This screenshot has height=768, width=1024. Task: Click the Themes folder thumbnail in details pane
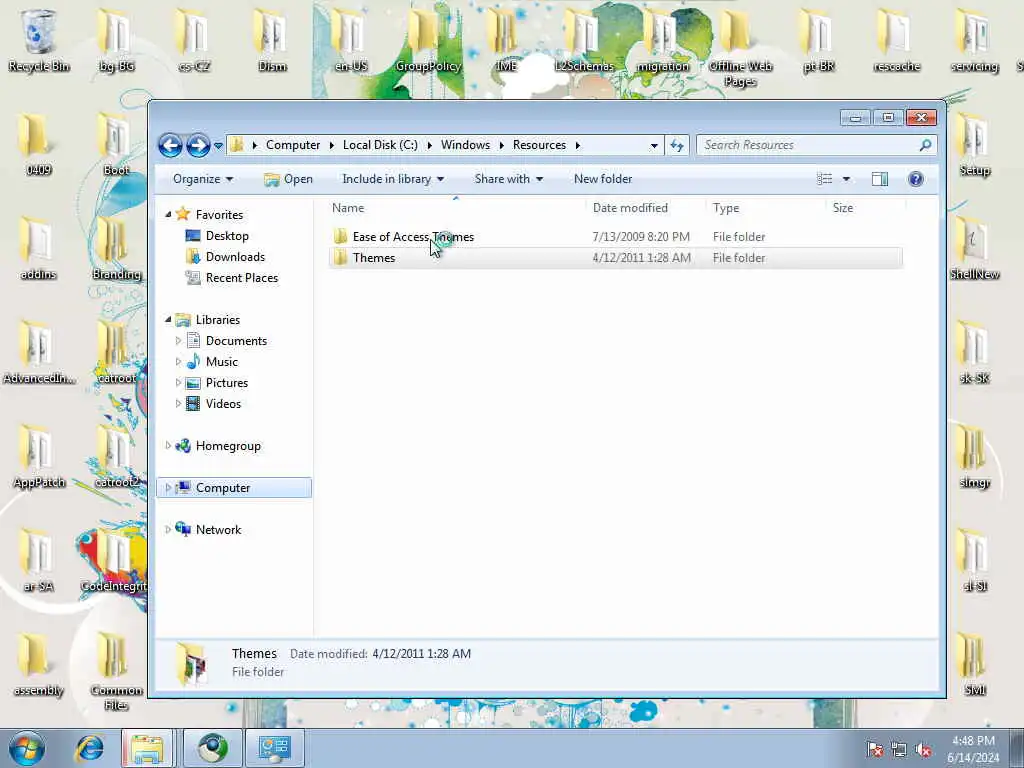(x=191, y=663)
